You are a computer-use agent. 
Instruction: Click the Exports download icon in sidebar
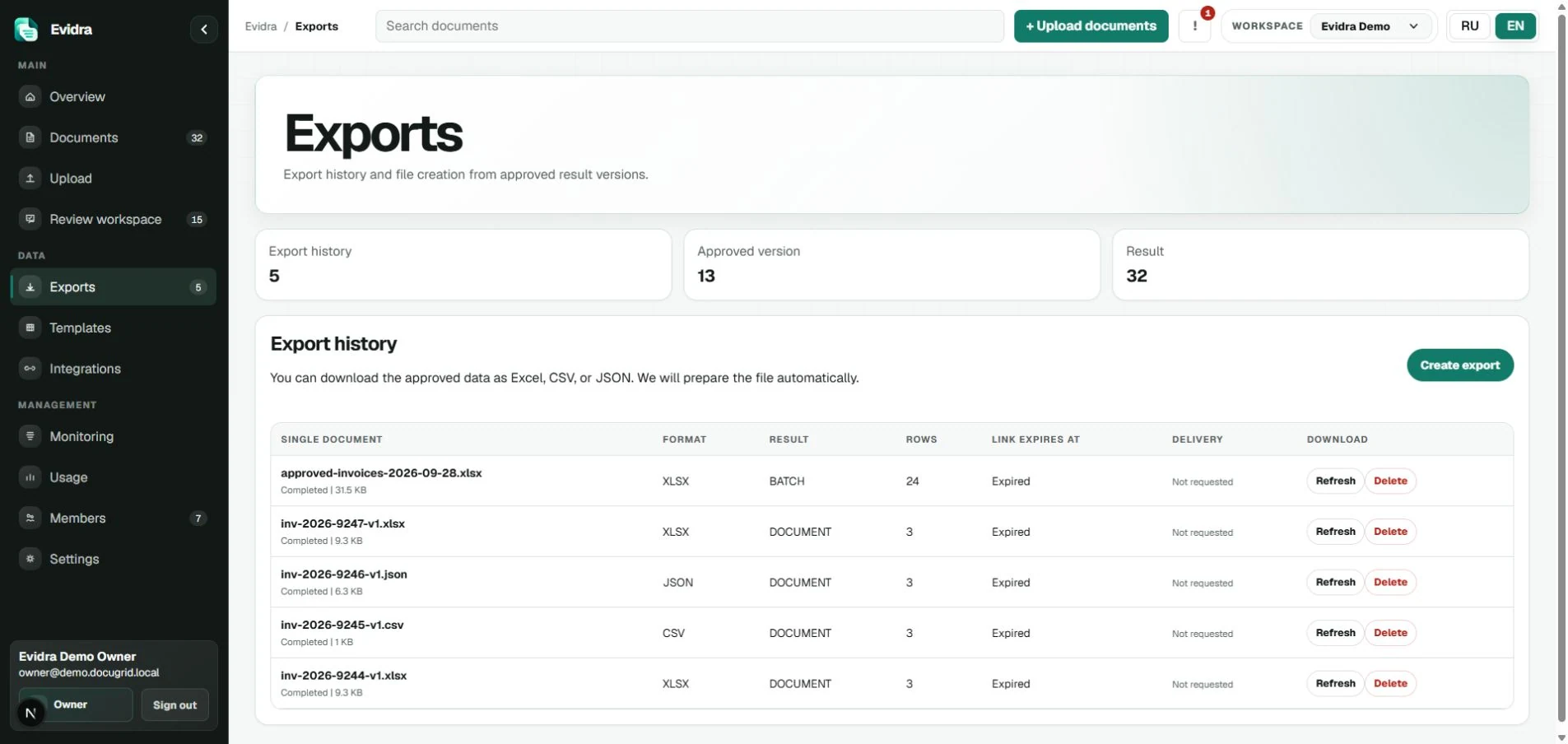tap(30, 287)
